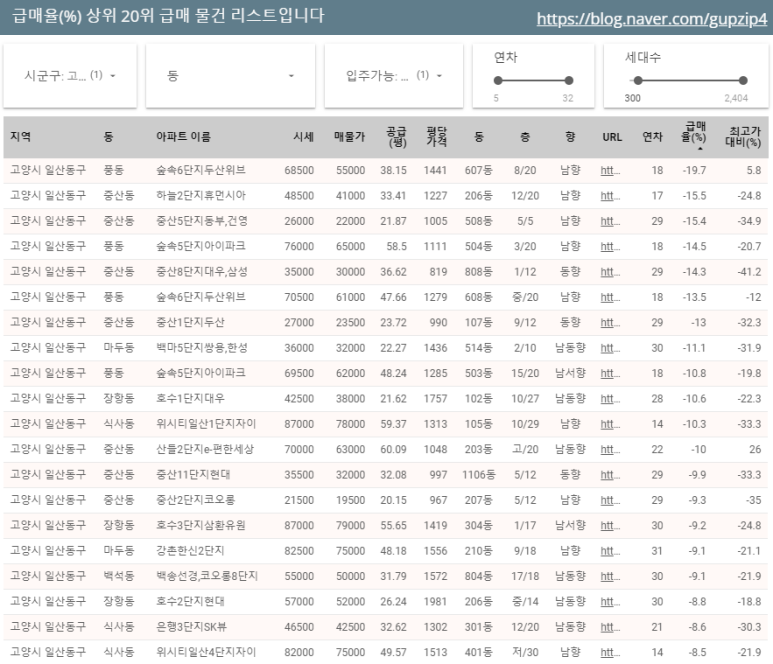Open URL link for 호수2단지현대 row
Screen dimensions: 773x664
[610, 602]
